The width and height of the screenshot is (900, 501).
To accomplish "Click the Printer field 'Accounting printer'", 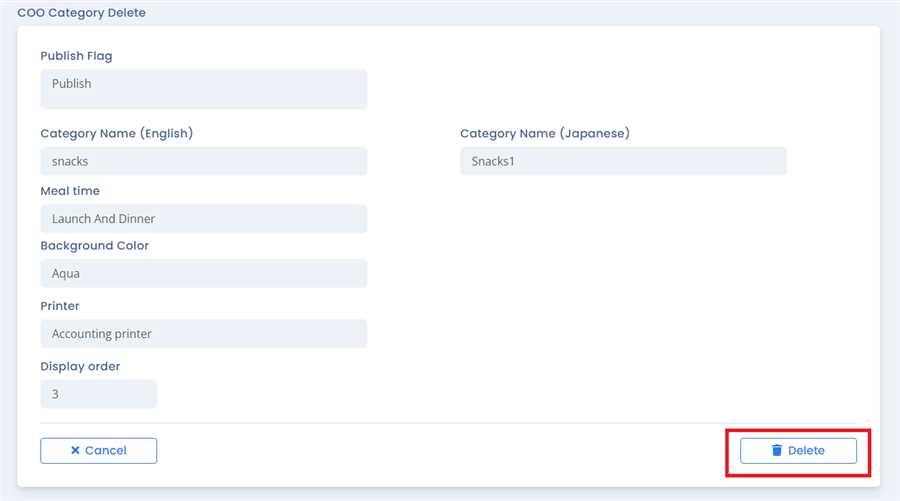I will 203,334.
